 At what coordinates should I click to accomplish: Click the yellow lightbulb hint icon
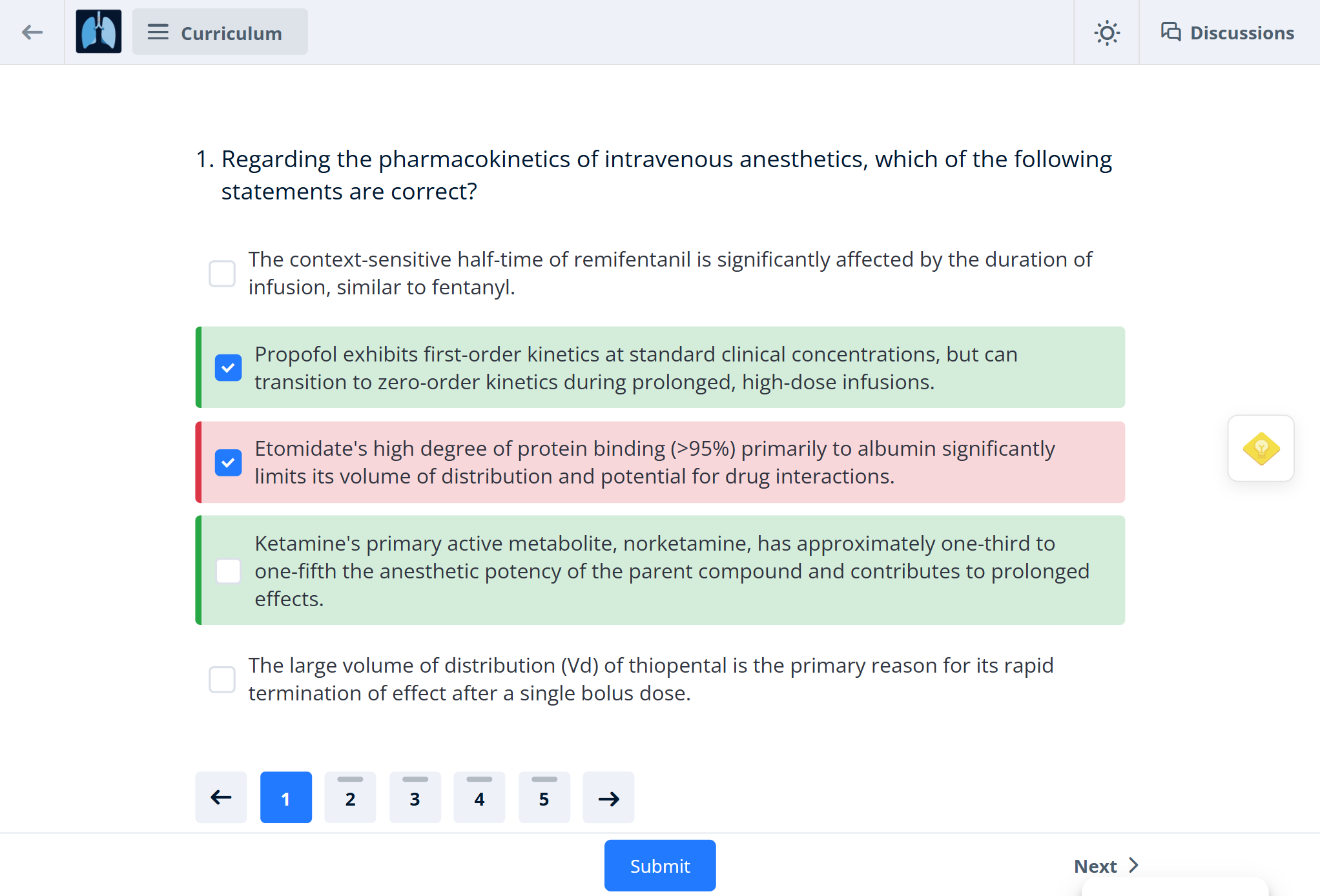(1260, 449)
